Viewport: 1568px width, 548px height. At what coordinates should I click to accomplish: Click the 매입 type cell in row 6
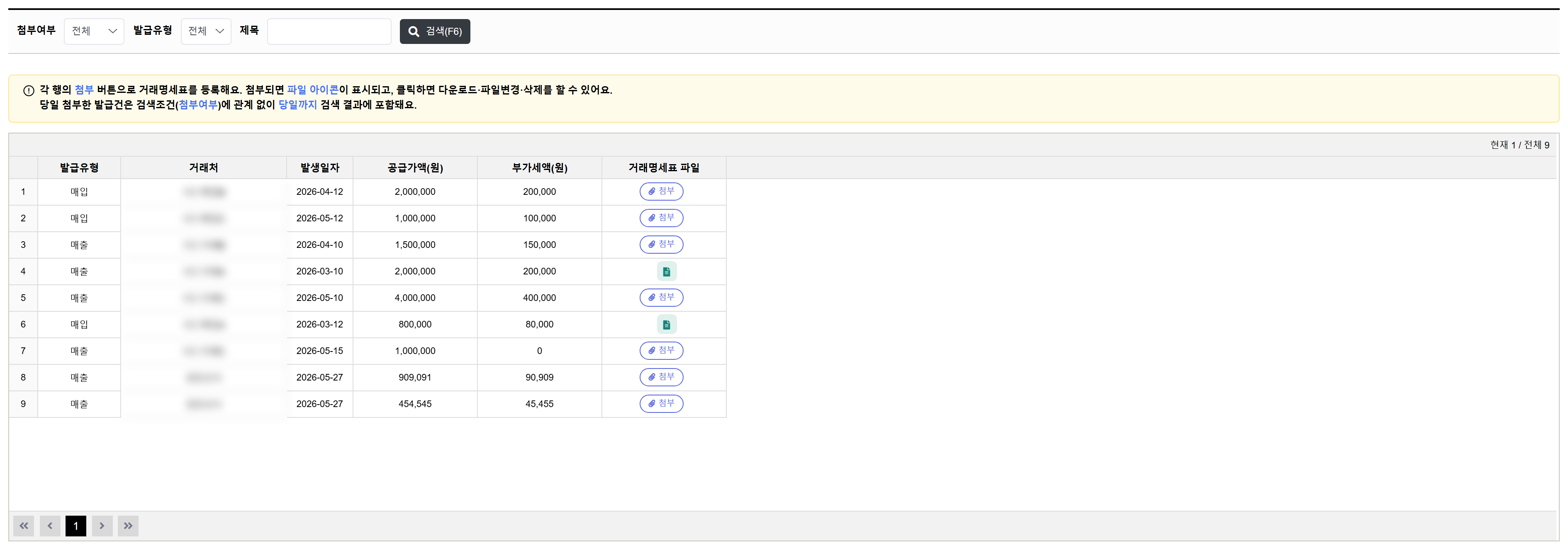tap(79, 324)
